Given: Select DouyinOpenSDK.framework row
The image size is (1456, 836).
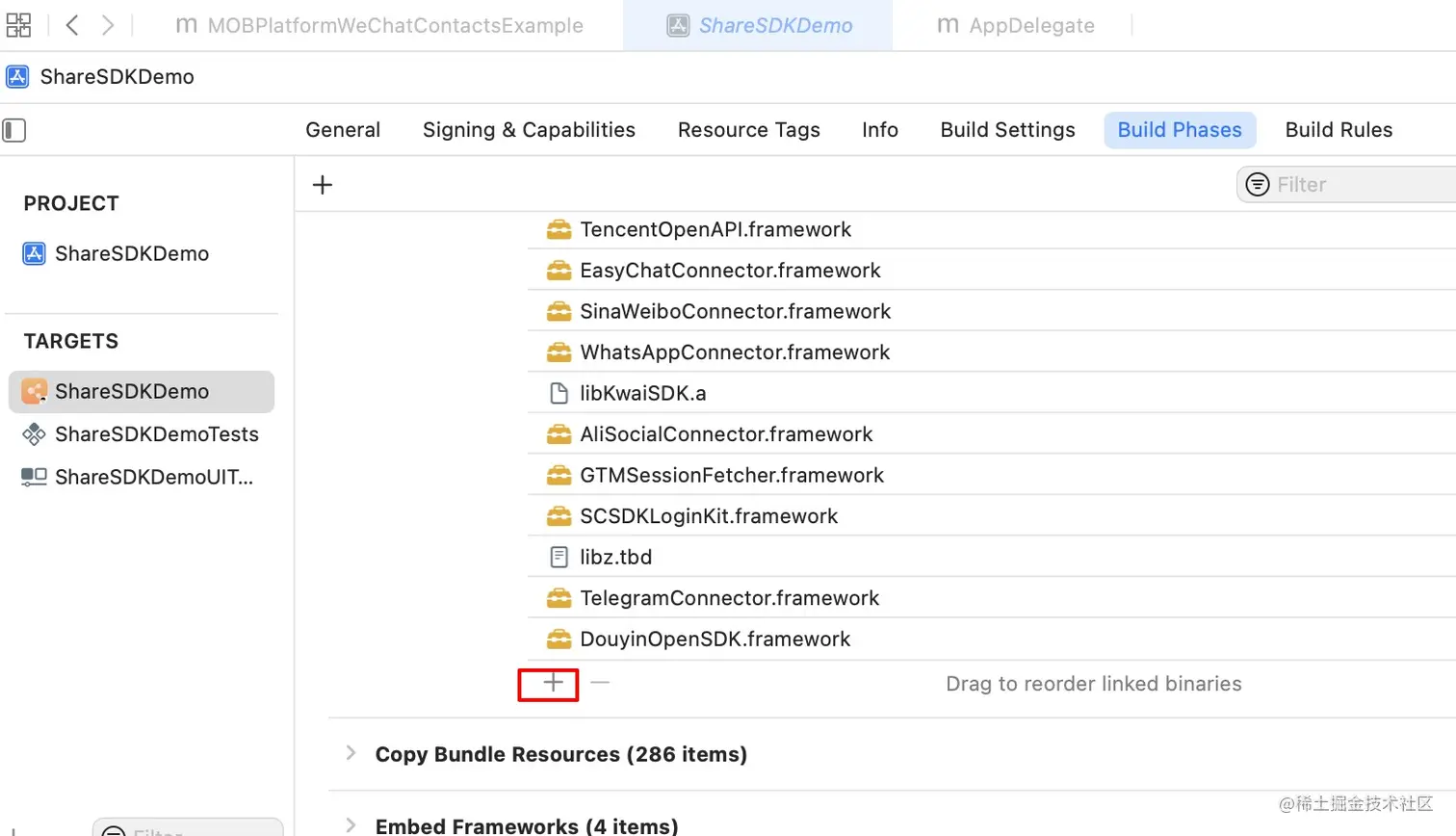Looking at the screenshot, I should [992, 640].
